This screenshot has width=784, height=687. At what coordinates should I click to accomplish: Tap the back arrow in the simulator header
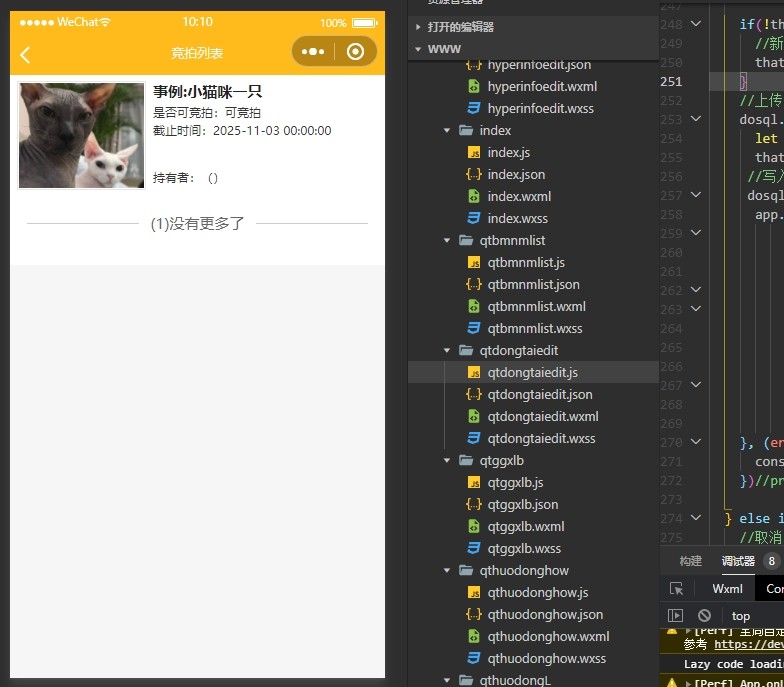click(x=25, y=54)
